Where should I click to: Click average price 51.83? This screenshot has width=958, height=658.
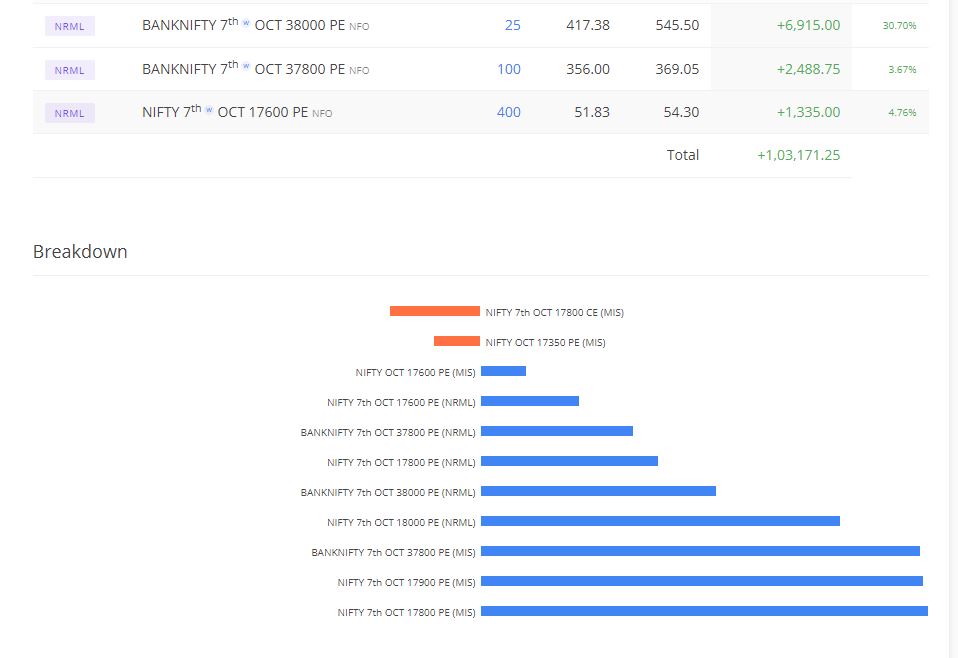coord(592,112)
